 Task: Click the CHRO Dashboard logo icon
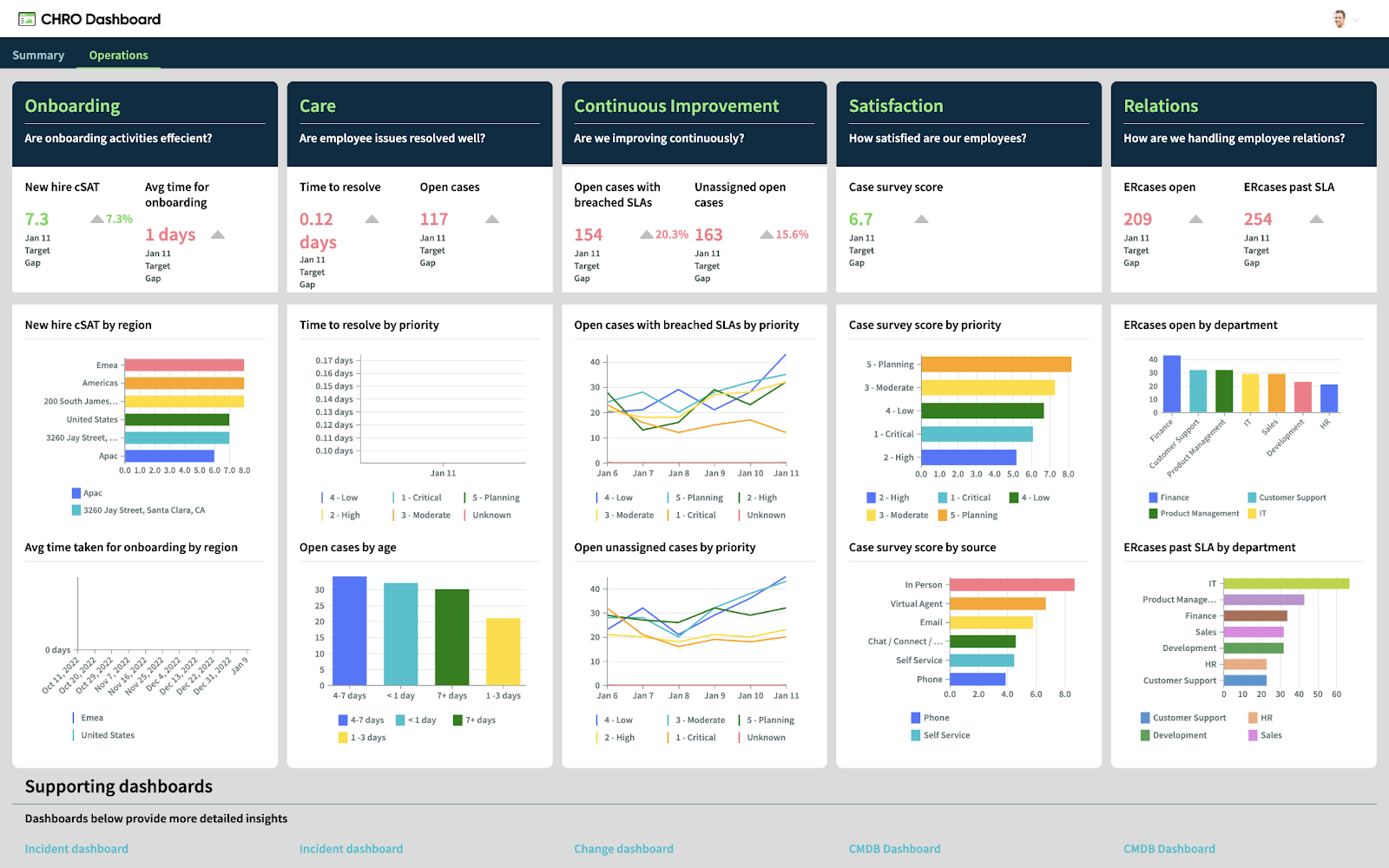(x=27, y=19)
